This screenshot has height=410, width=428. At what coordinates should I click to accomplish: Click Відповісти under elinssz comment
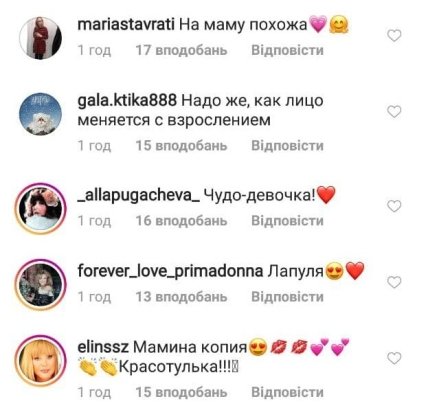pyautogui.click(x=287, y=392)
